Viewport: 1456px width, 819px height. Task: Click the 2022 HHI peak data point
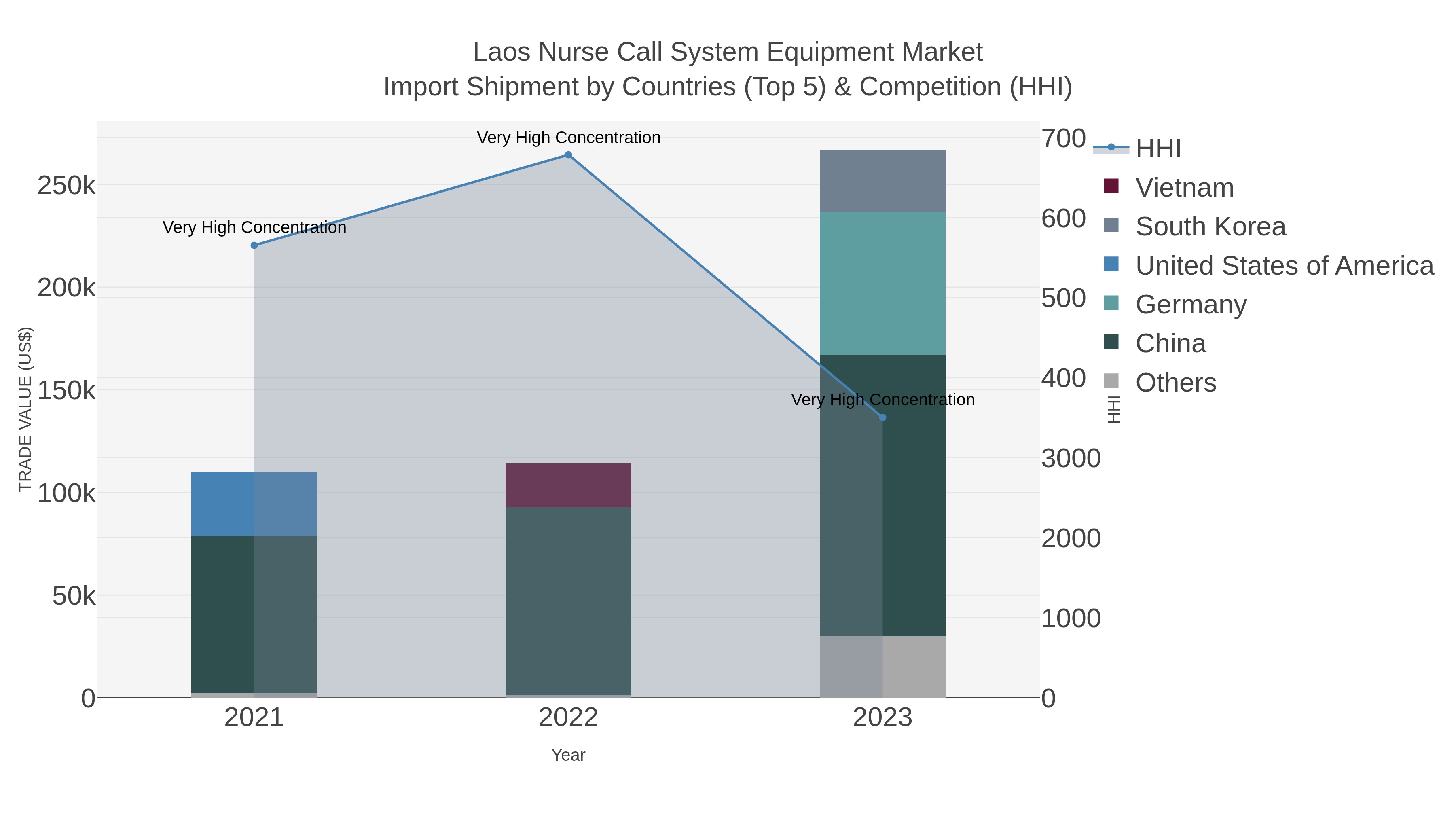coord(569,155)
